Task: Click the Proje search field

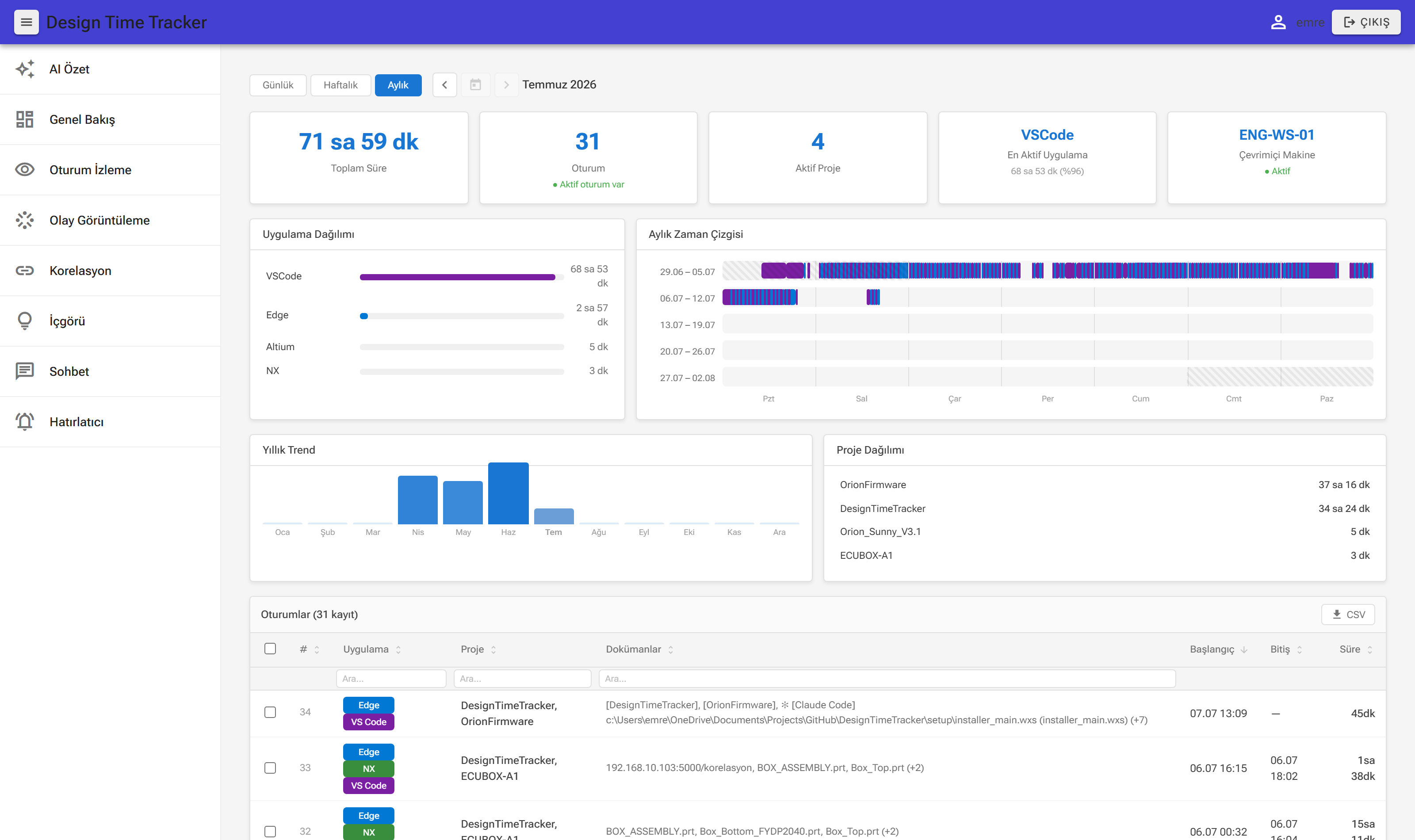Action: [522, 679]
